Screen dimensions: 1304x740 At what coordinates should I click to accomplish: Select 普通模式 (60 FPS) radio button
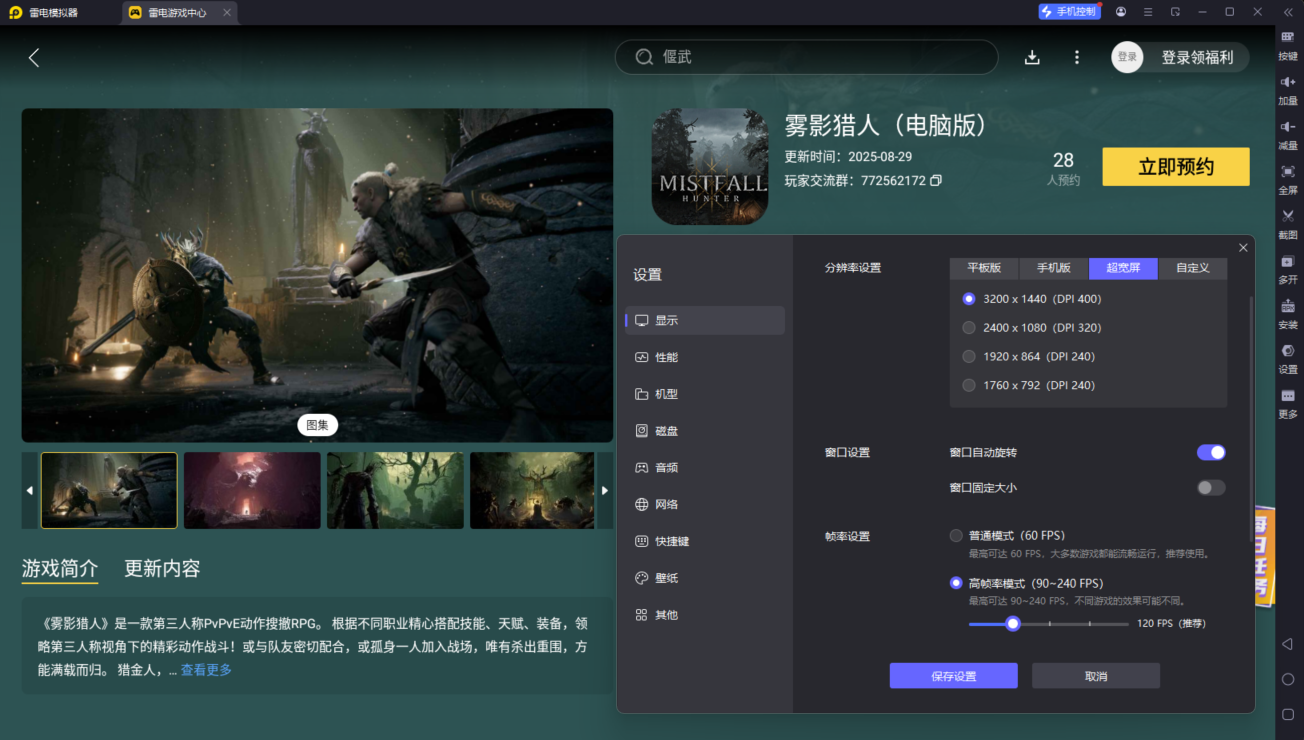[x=957, y=536]
